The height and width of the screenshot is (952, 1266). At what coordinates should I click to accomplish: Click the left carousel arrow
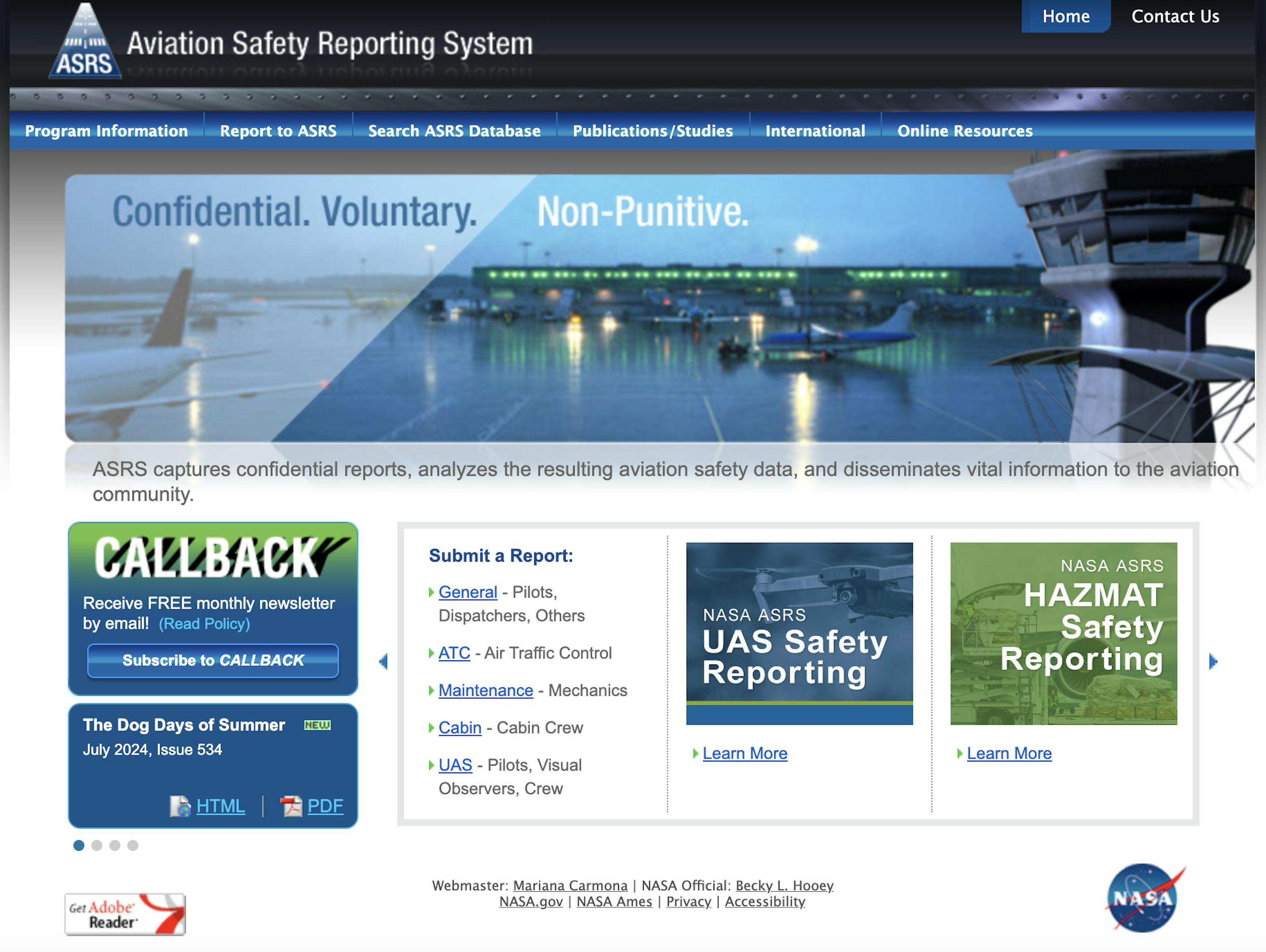pos(383,662)
